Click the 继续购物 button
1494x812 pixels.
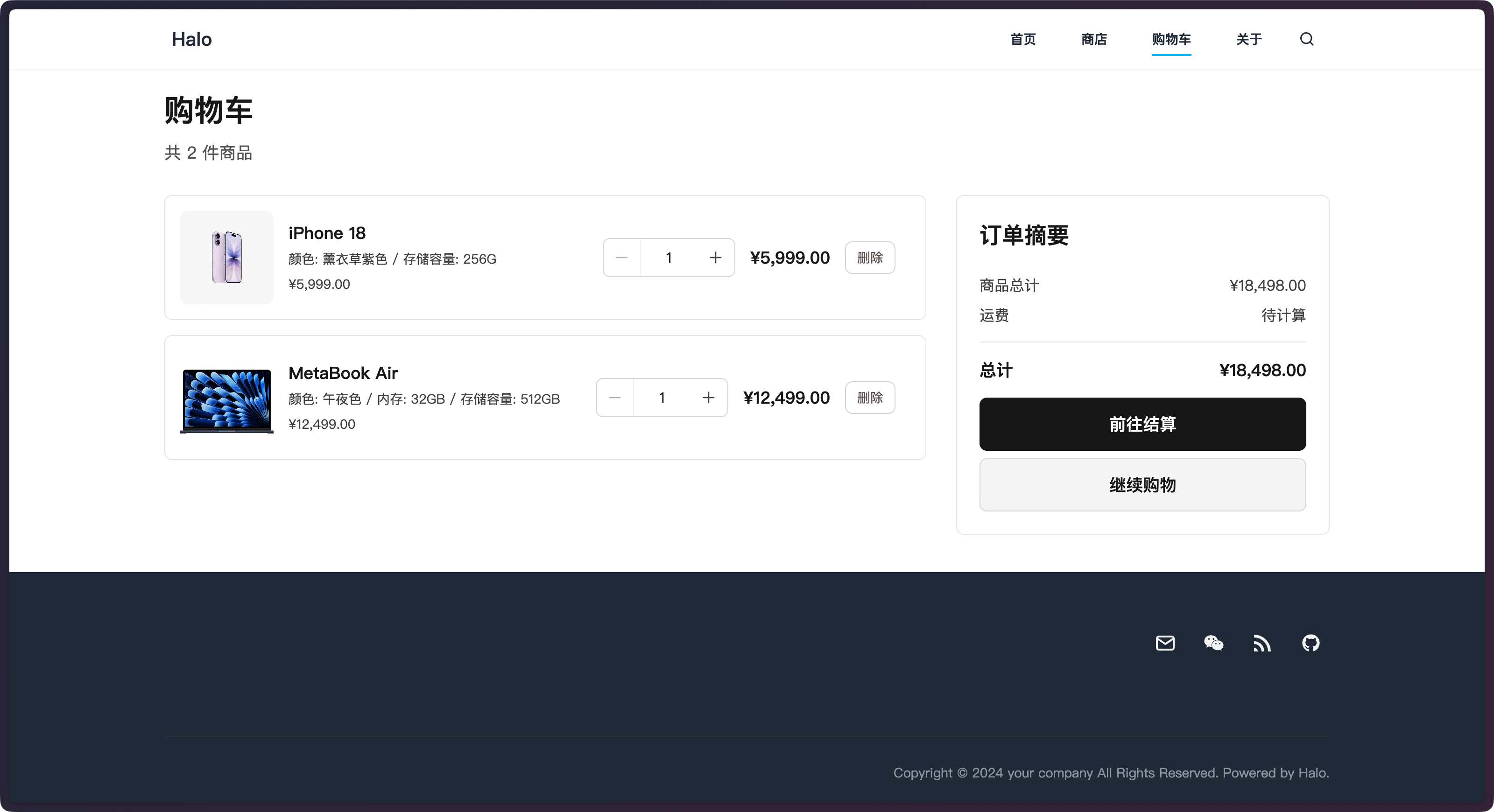click(1142, 484)
